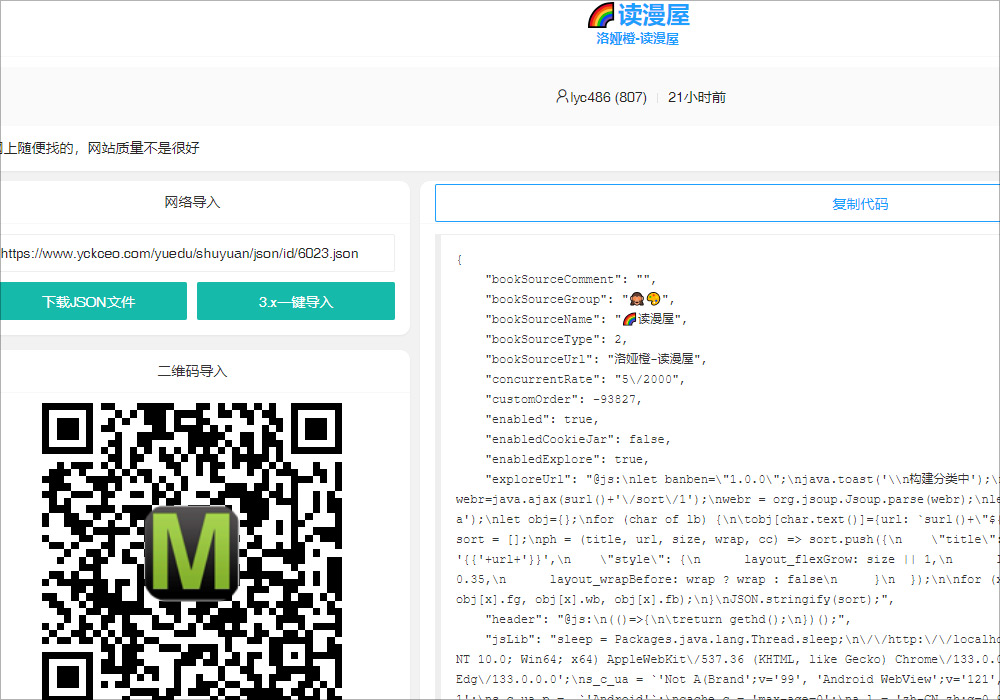This screenshot has width=1000, height=700.
Task: Click the "concurrentRate" line in code
Action: tap(585, 379)
